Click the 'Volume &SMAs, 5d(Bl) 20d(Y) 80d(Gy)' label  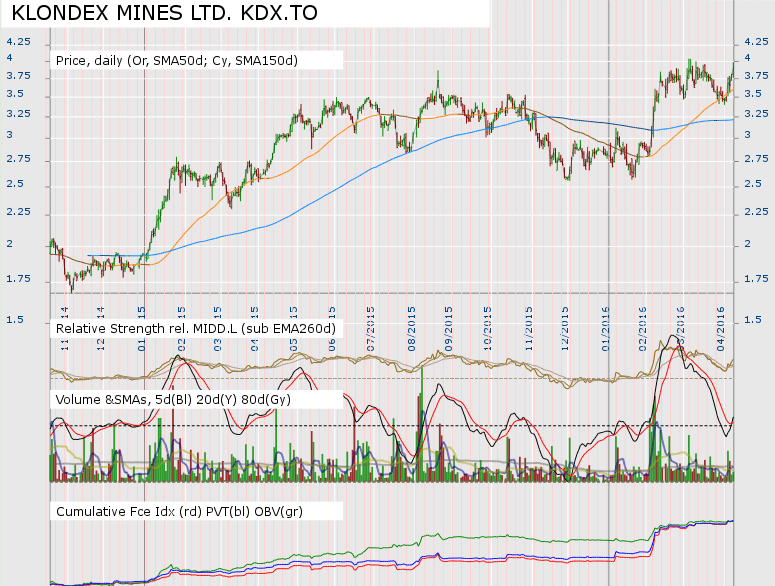coord(173,399)
